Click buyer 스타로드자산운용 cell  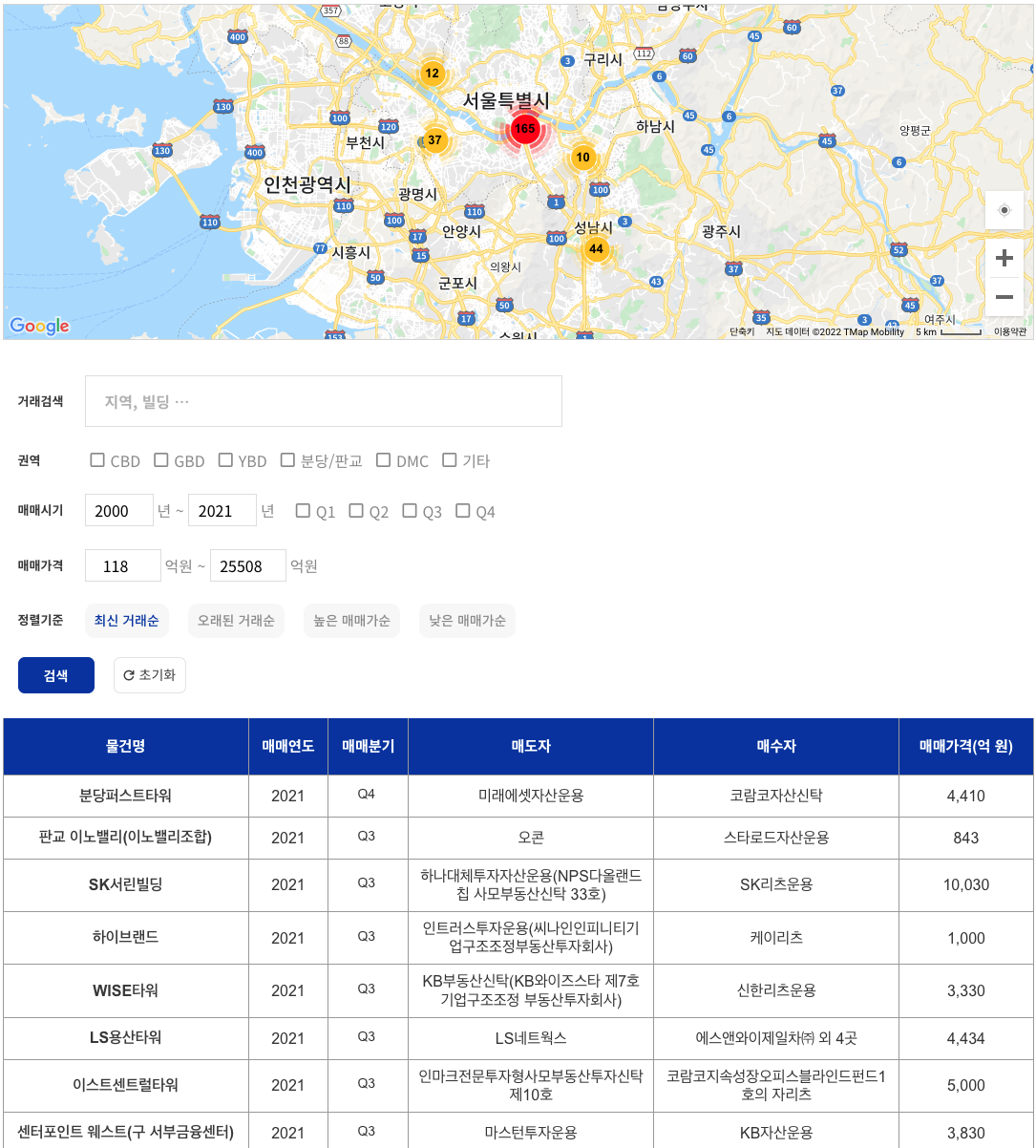[776, 838]
